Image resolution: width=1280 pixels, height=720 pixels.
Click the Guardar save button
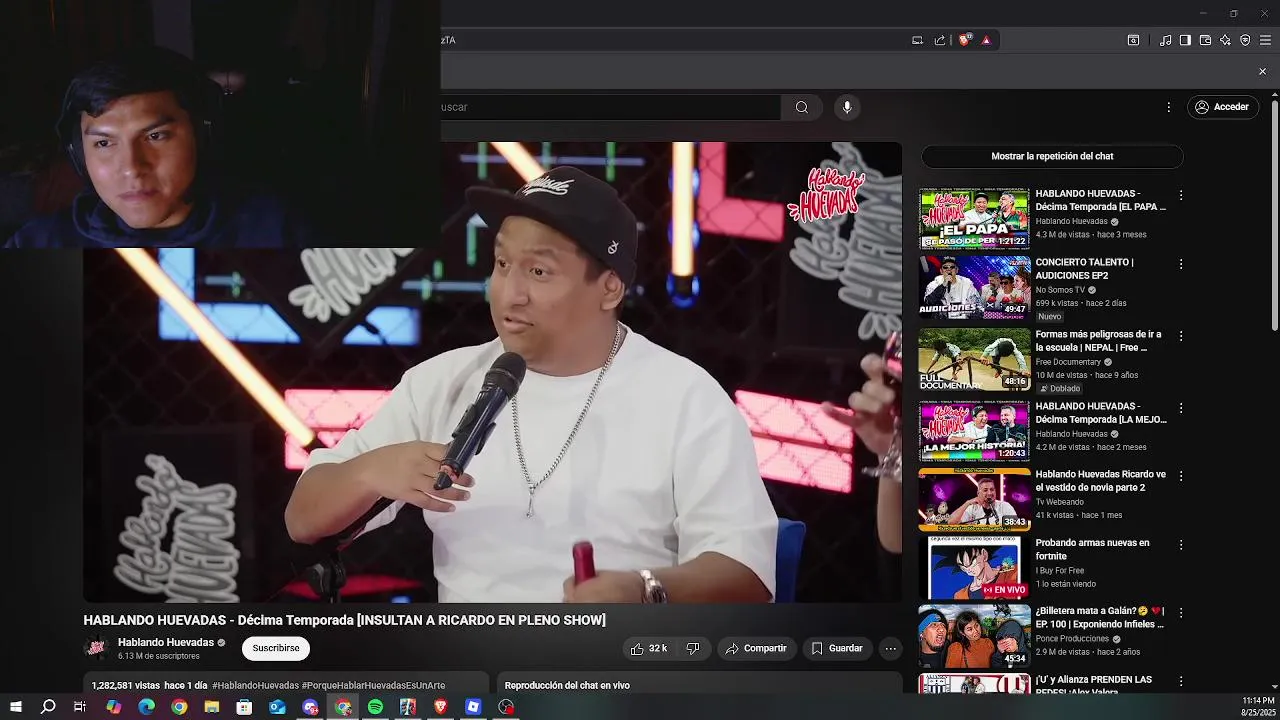pos(836,648)
